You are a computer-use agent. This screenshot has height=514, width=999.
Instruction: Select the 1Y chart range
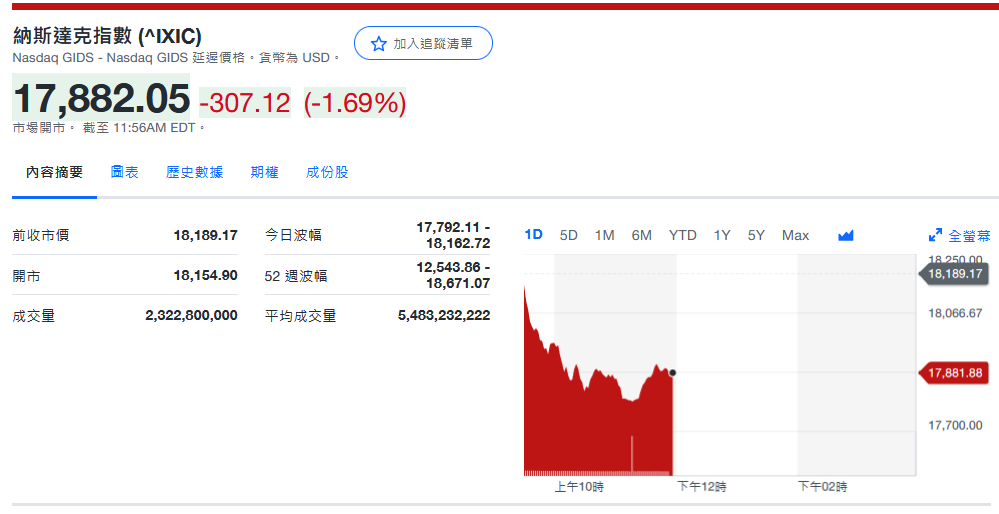pyautogui.click(x=722, y=235)
